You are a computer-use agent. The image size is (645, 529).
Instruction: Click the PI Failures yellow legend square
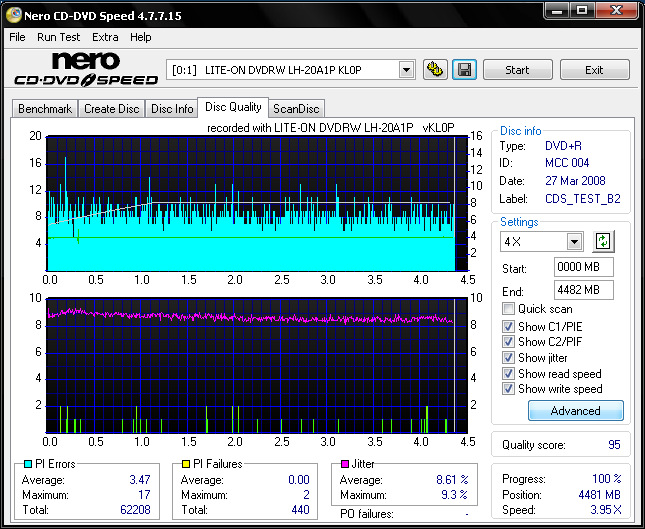186,464
